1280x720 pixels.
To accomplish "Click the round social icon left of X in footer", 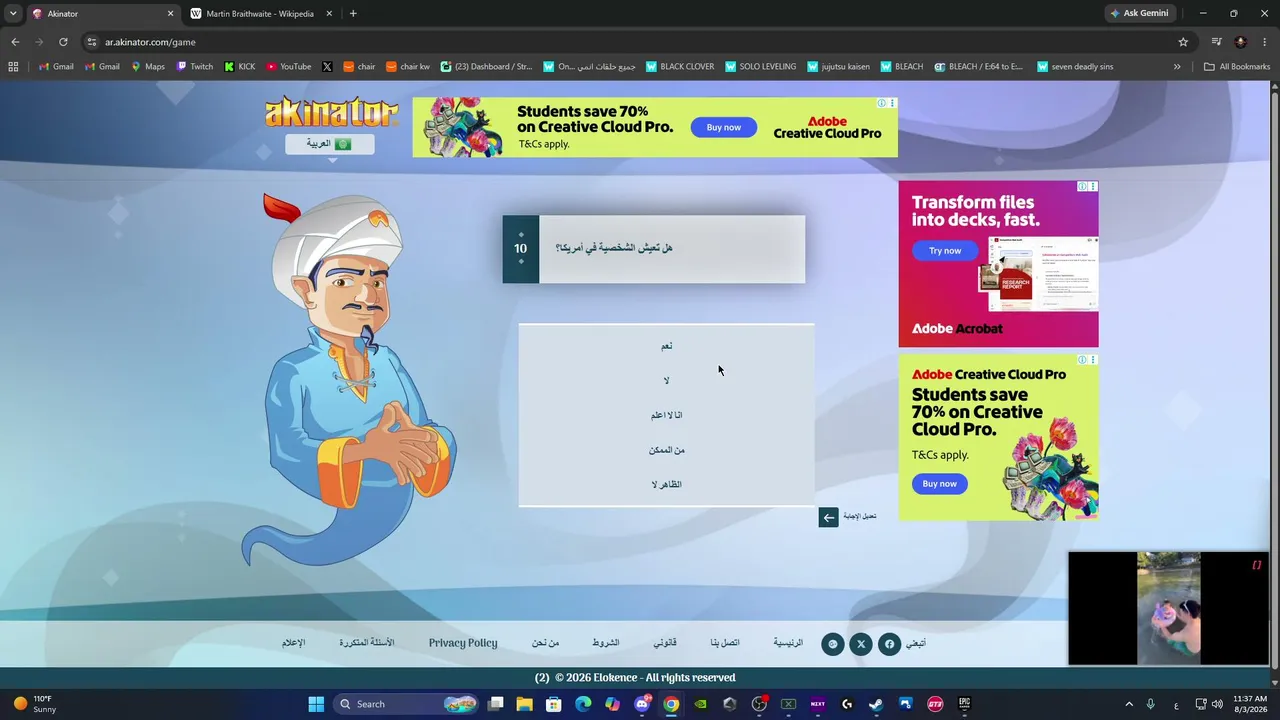I will [833, 644].
